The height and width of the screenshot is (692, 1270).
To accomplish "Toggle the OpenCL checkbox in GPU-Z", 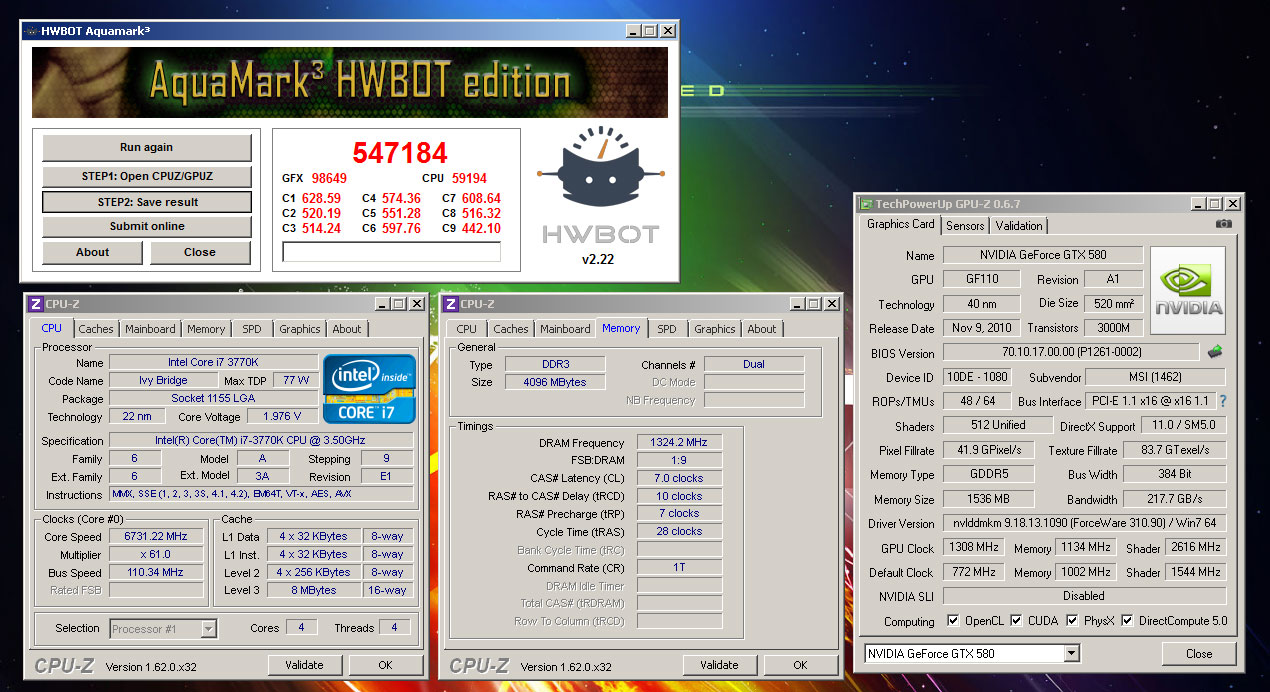I will (953, 621).
